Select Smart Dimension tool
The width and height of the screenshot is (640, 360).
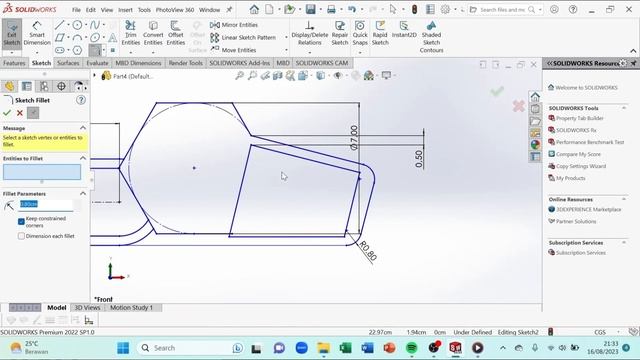pos(37,34)
